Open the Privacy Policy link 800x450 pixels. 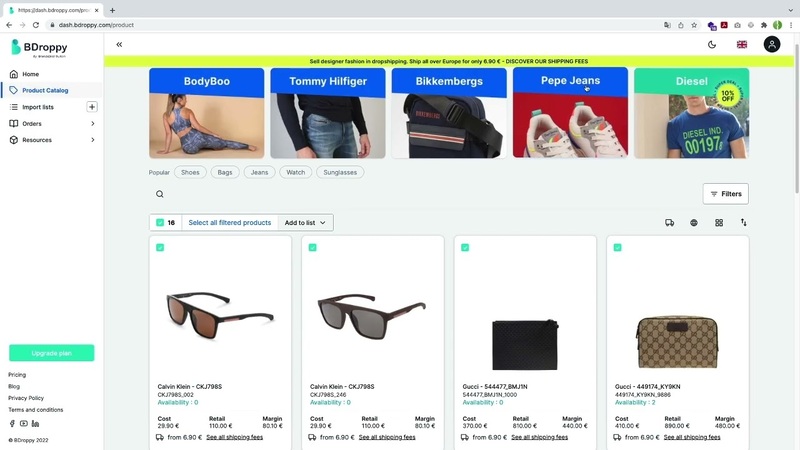[x=26, y=398]
